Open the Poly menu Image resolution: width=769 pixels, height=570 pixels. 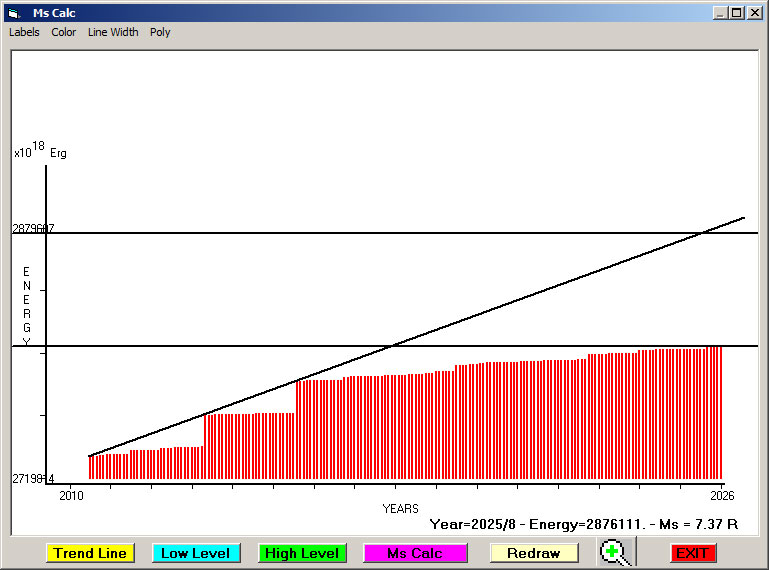coord(160,32)
